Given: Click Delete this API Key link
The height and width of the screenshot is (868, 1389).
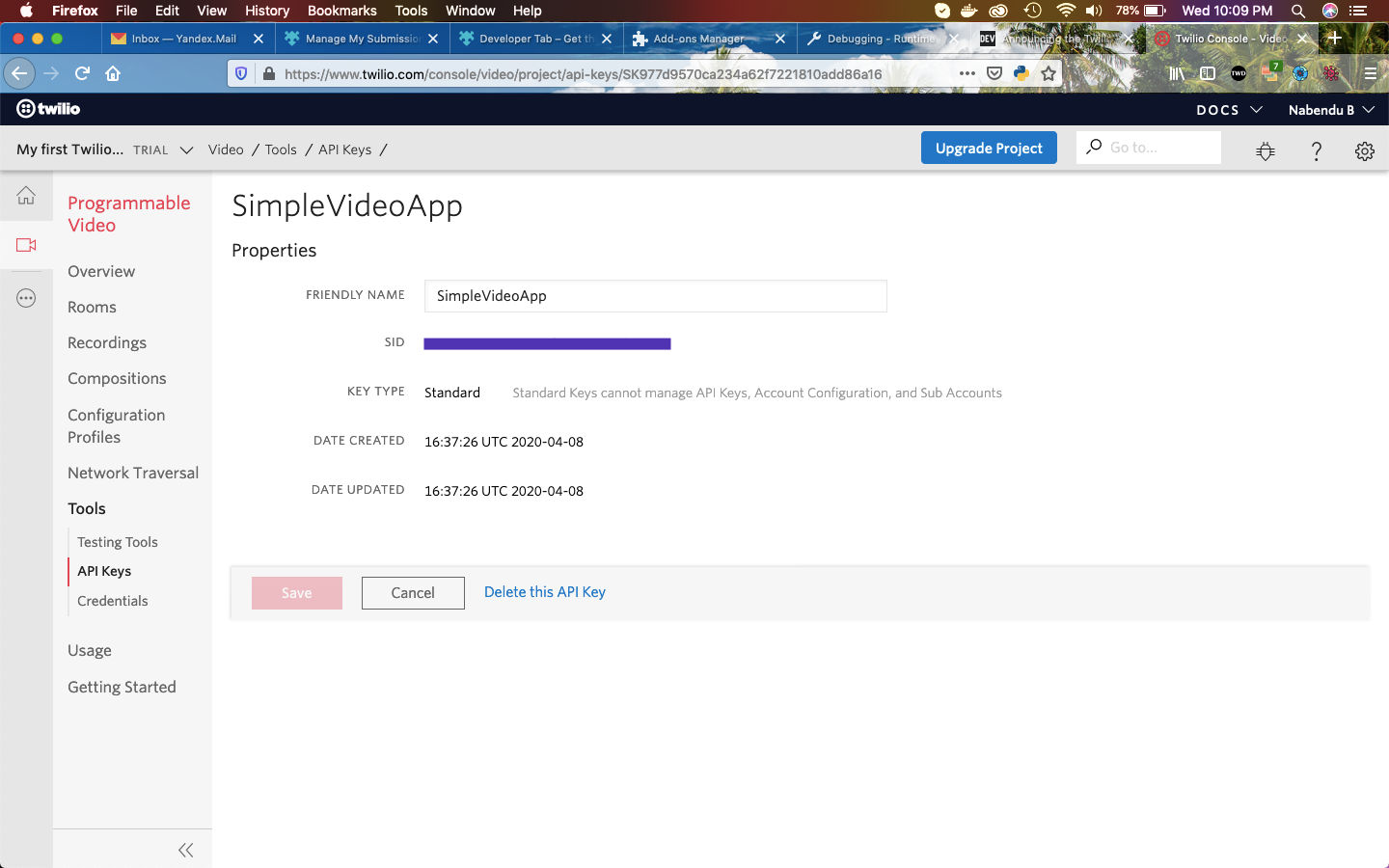Looking at the screenshot, I should (x=545, y=592).
